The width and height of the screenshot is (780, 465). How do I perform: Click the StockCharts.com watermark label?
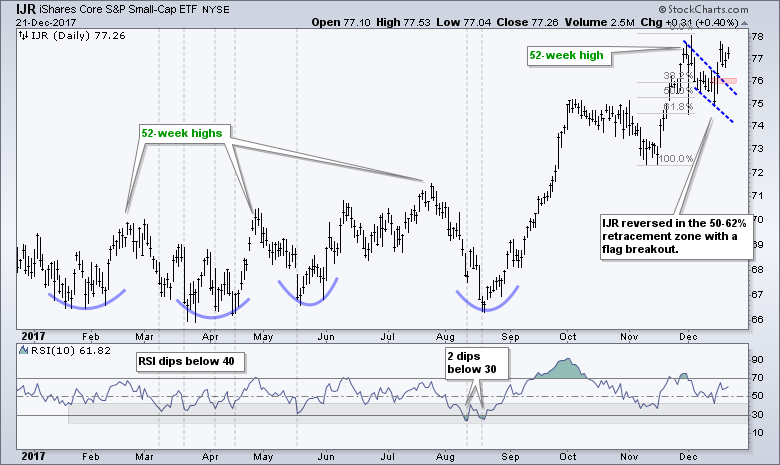click(x=703, y=9)
